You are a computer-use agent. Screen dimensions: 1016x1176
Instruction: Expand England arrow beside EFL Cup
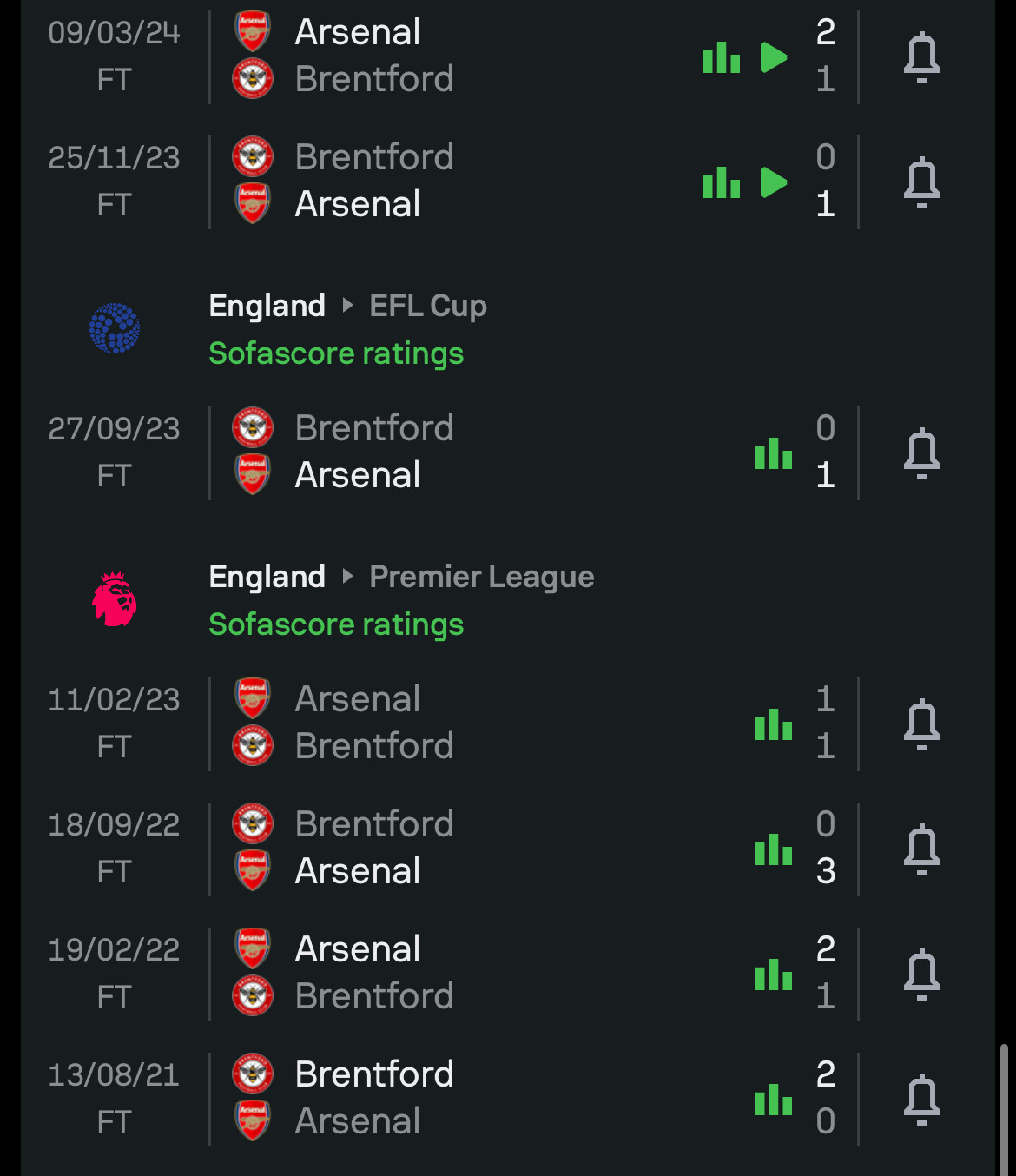pos(347,305)
